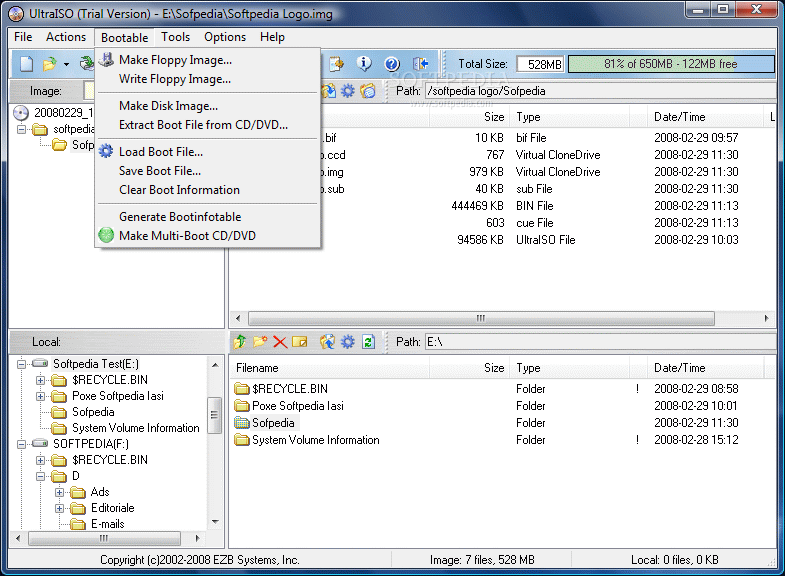Expand $RECYCLE.BIN under Softpedia Test(E:)
The image size is (785, 576).
[x=41, y=380]
